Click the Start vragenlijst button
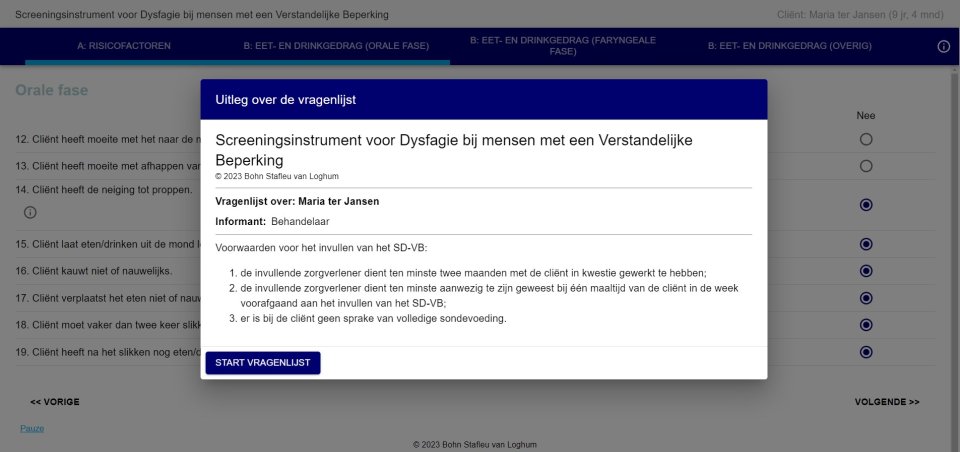 (263, 363)
